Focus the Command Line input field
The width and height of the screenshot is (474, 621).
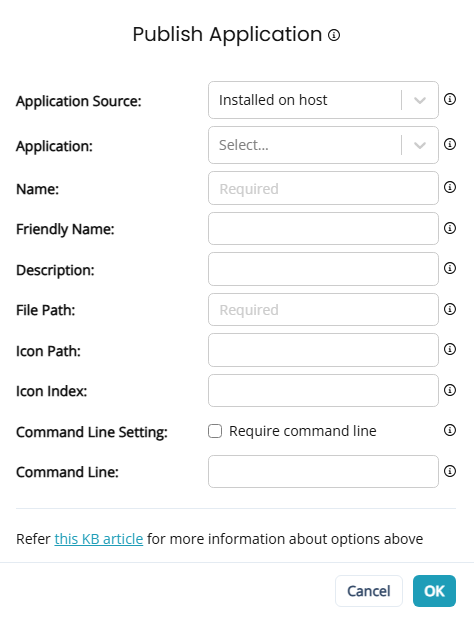(x=323, y=471)
